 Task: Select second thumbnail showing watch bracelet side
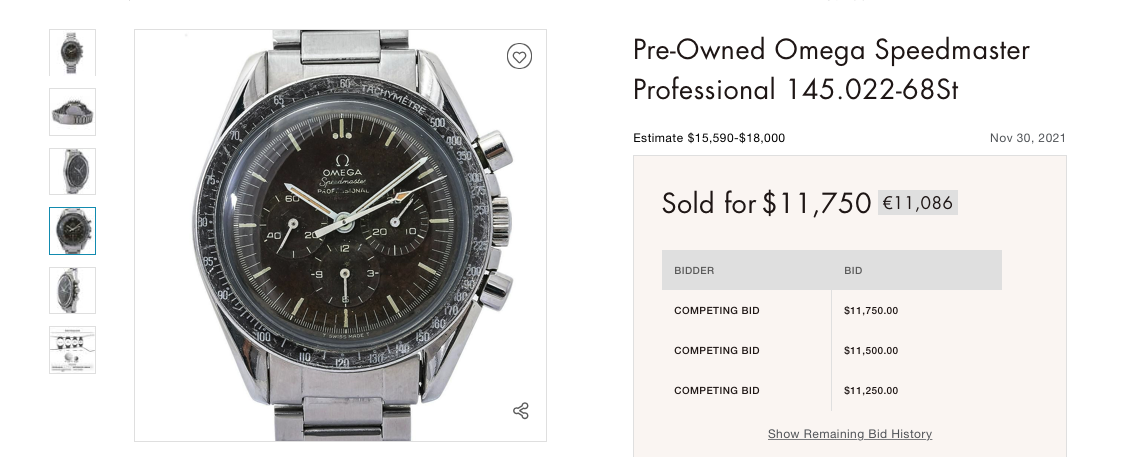pos(73,112)
